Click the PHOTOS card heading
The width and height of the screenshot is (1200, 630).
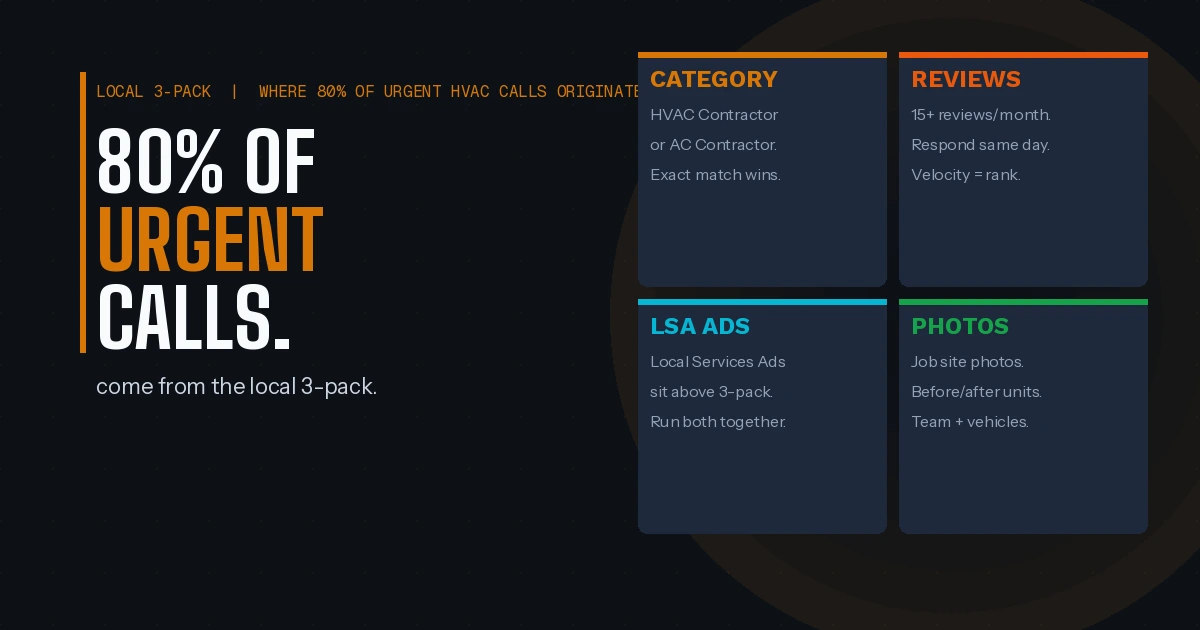click(959, 327)
